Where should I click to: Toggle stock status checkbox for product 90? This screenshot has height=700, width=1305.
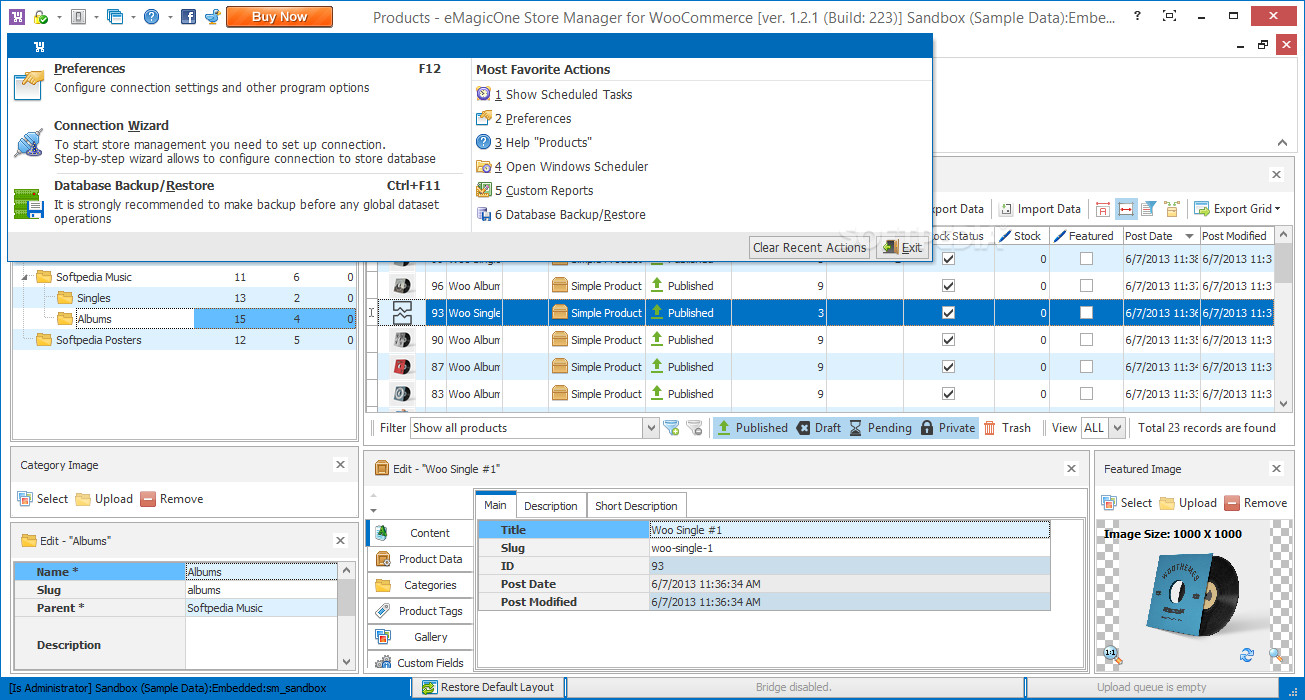point(948,340)
